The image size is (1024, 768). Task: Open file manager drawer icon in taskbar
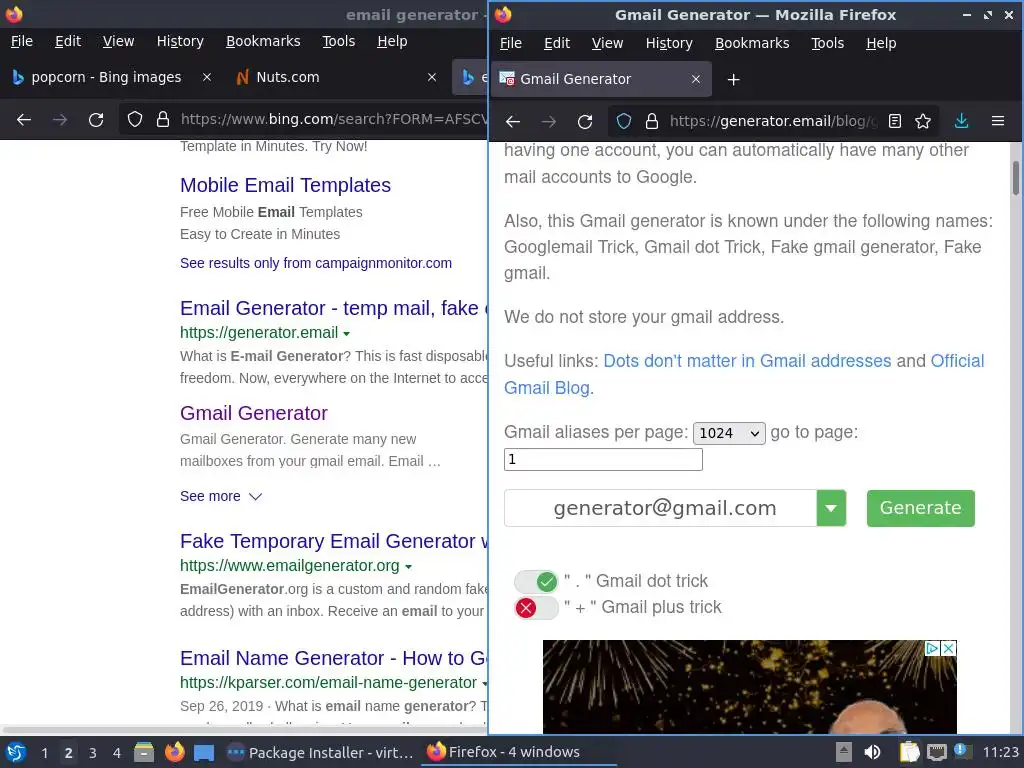tap(144, 752)
